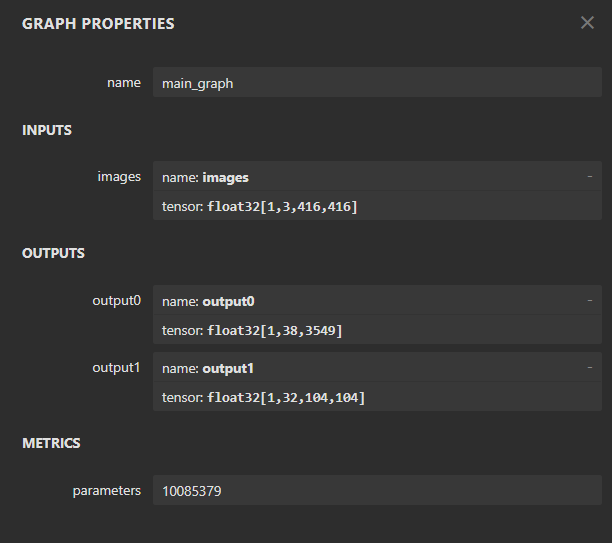
Task: Collapse the images input entry
Action: (589, 176)
